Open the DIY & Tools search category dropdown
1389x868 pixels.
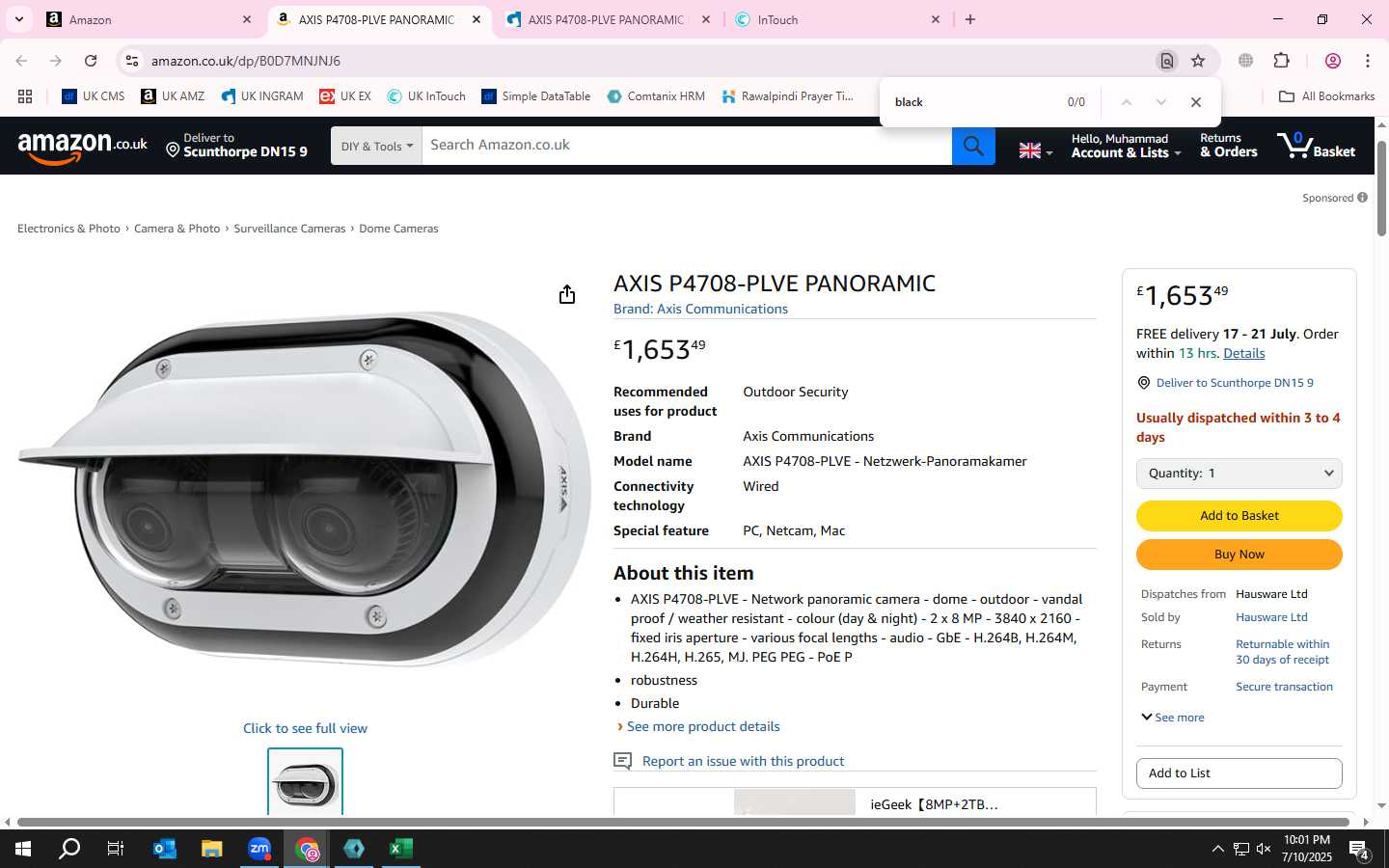(376, 146)
